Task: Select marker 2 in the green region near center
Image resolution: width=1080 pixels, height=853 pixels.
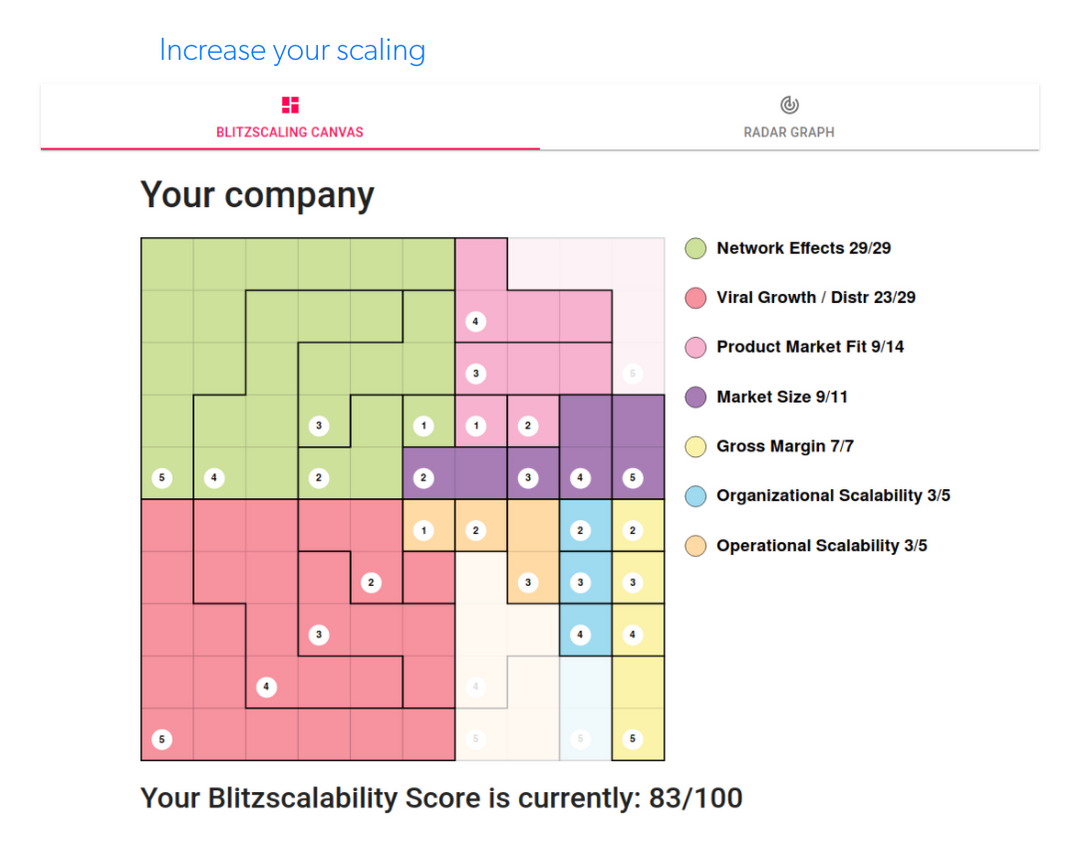Action: (318, 478)
